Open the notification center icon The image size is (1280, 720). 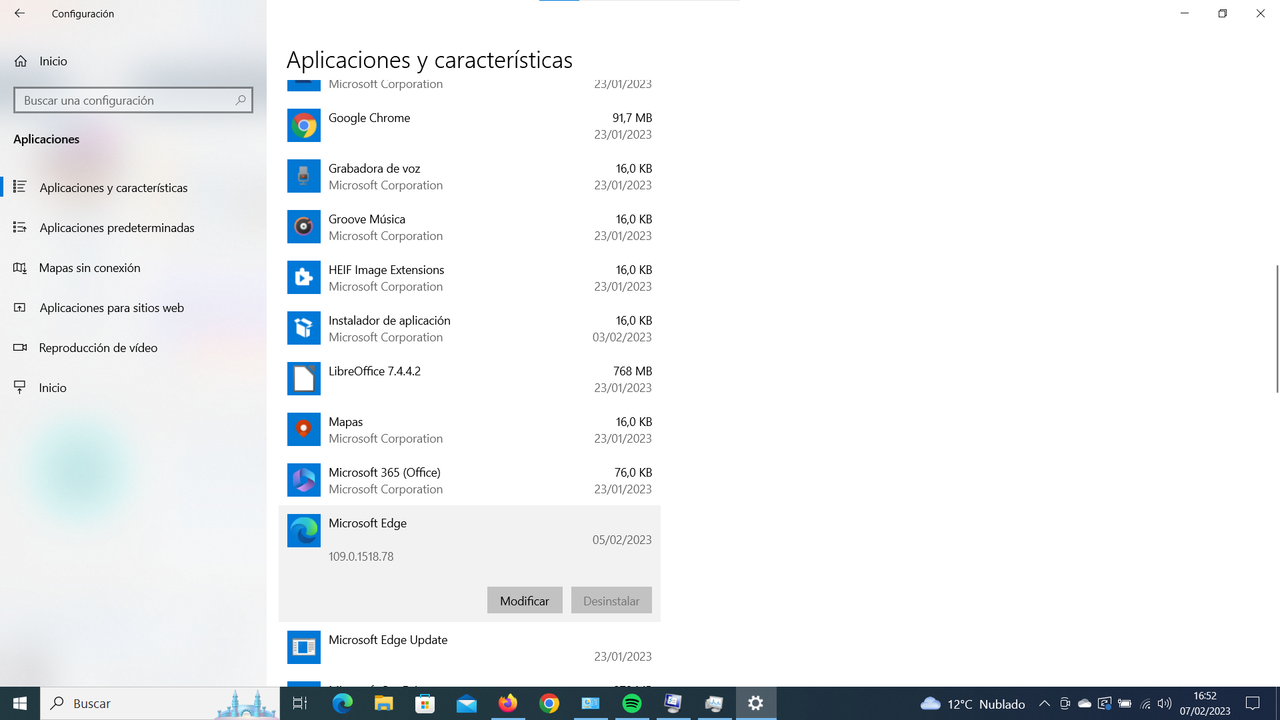tap(1252, 703)
